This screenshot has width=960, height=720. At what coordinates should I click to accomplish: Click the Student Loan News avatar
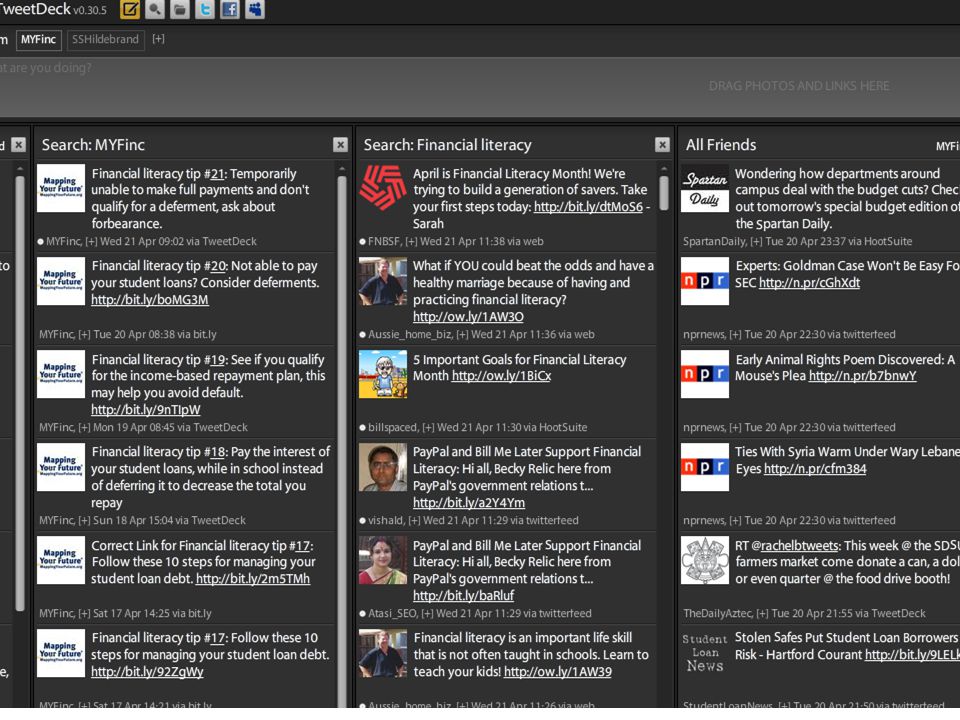click(x=705, y=653)
